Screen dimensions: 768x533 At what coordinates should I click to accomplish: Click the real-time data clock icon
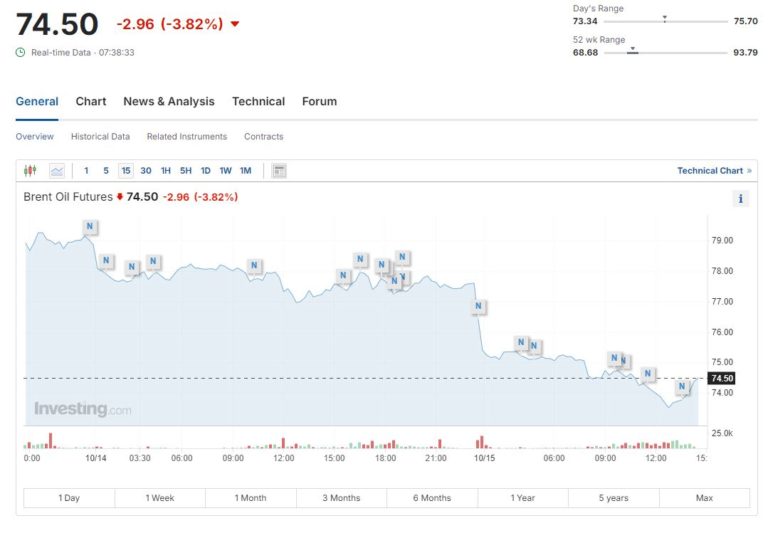(20, 52)
